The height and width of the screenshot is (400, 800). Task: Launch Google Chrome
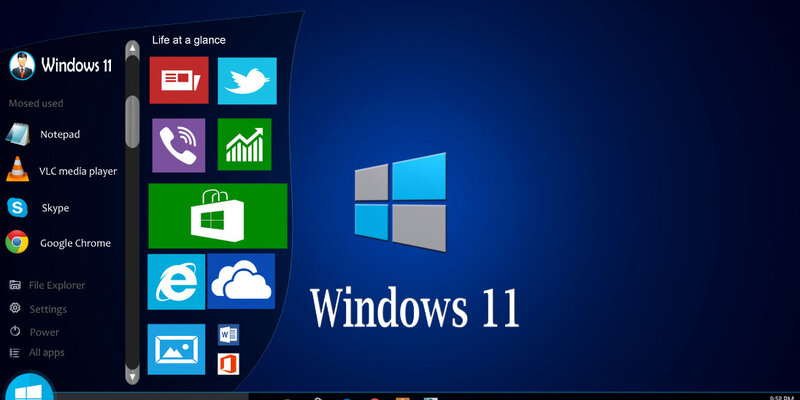pyautogui.click(x=58, y=242)
